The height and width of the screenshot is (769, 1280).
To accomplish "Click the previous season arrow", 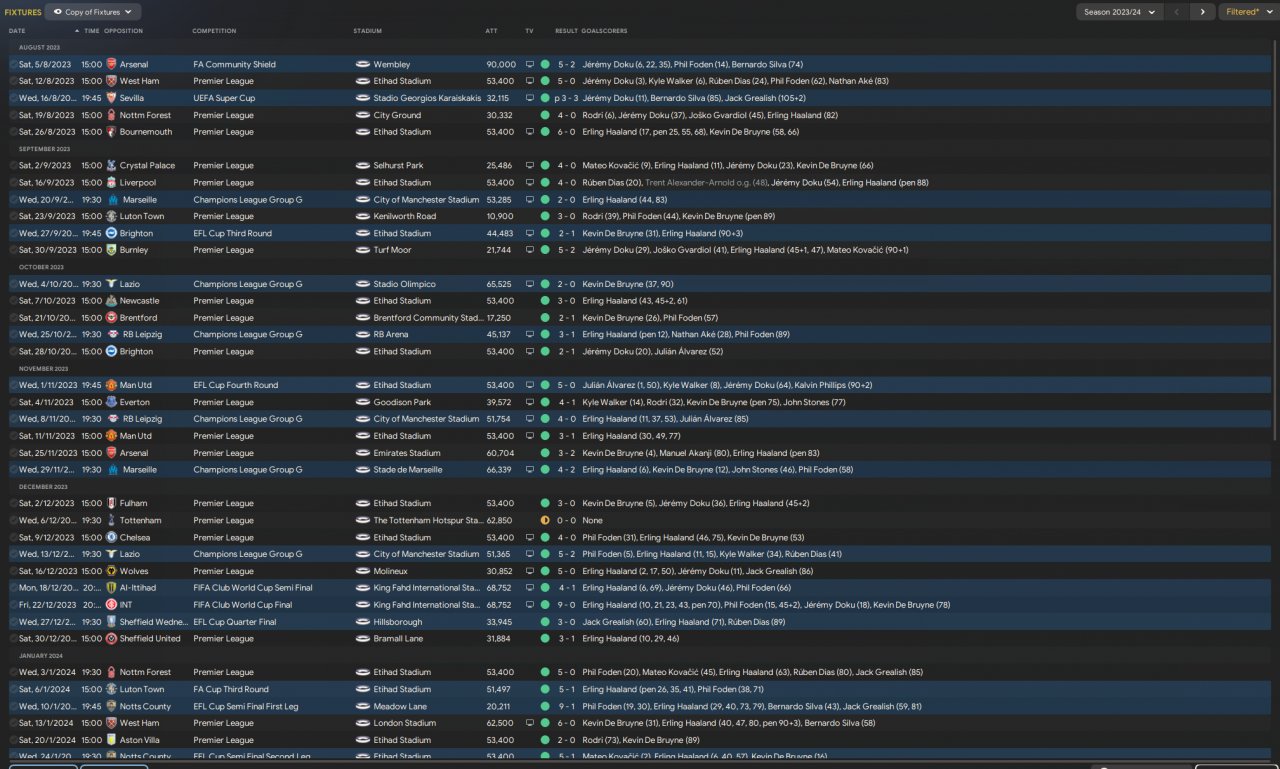I will point(1177,12).
